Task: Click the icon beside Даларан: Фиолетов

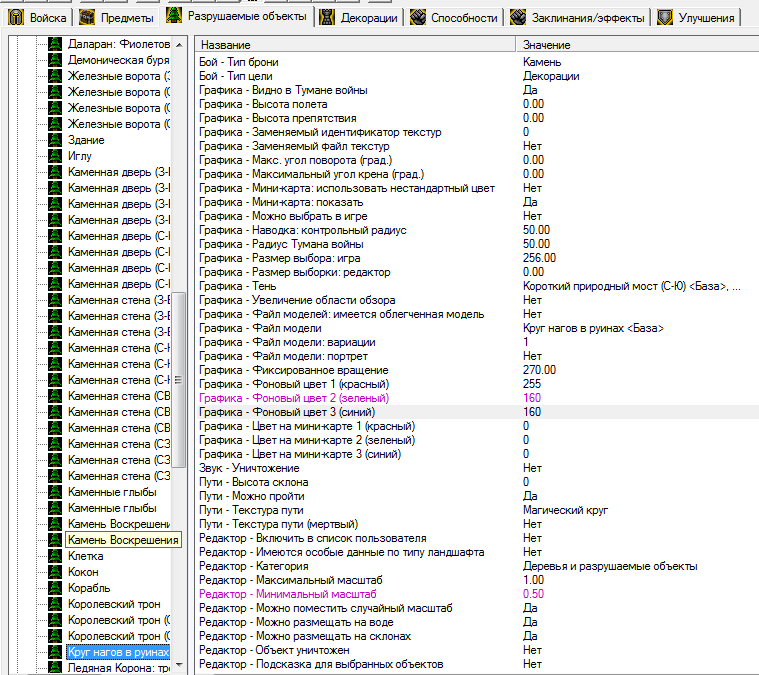Action: pyautogui.click(x=55, y=44)
